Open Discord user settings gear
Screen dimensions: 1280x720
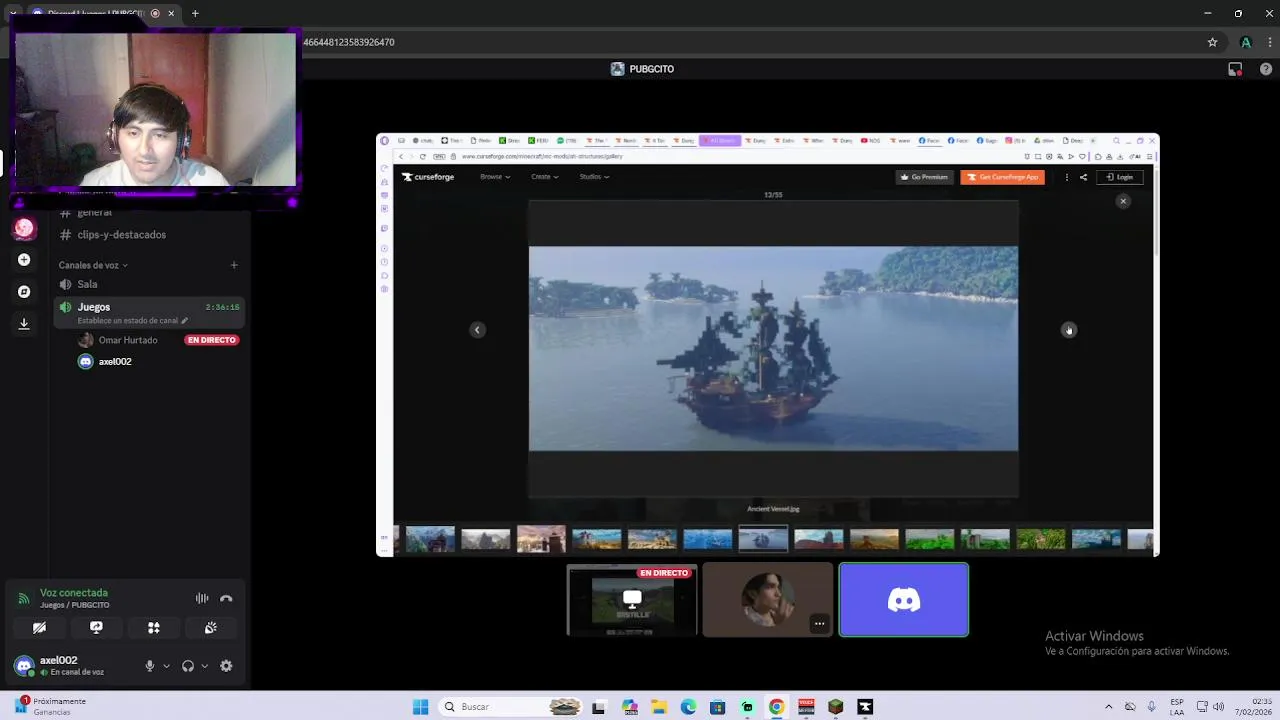tap(226, 666)
